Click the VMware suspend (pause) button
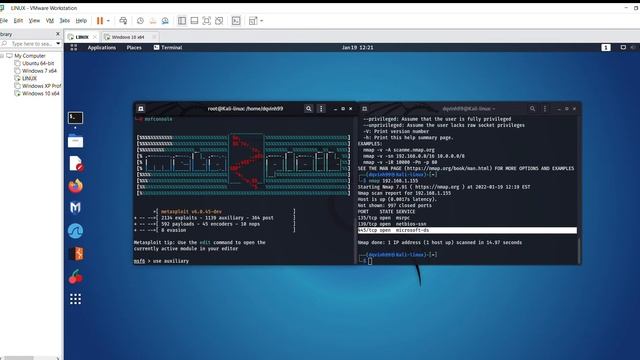Viewport: 640px width, 360px height. [100, 20]
